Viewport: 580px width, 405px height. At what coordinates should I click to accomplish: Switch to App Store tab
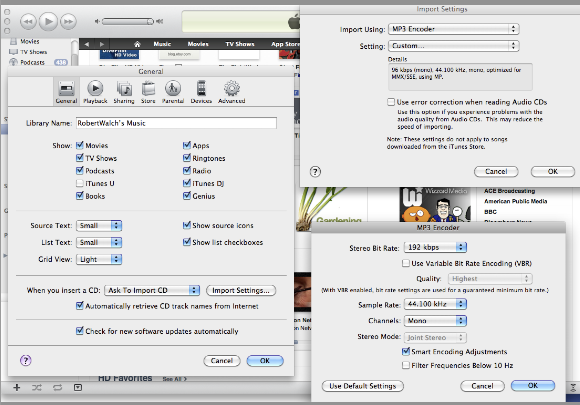click(285, 44)
